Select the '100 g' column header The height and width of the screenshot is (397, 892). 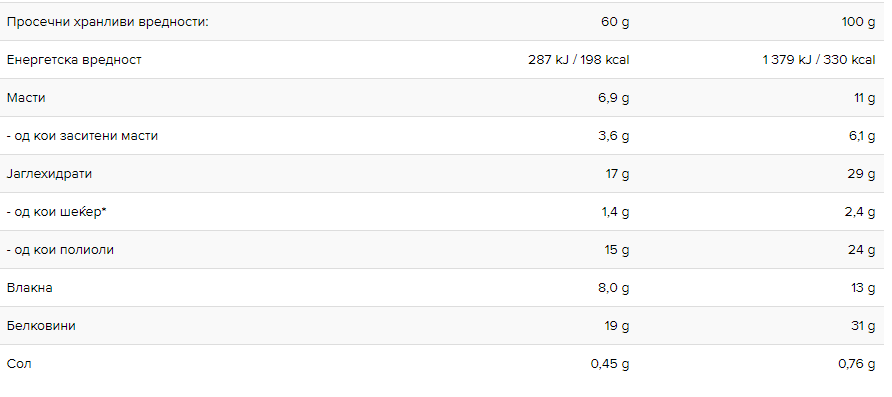tap(858, 22)
